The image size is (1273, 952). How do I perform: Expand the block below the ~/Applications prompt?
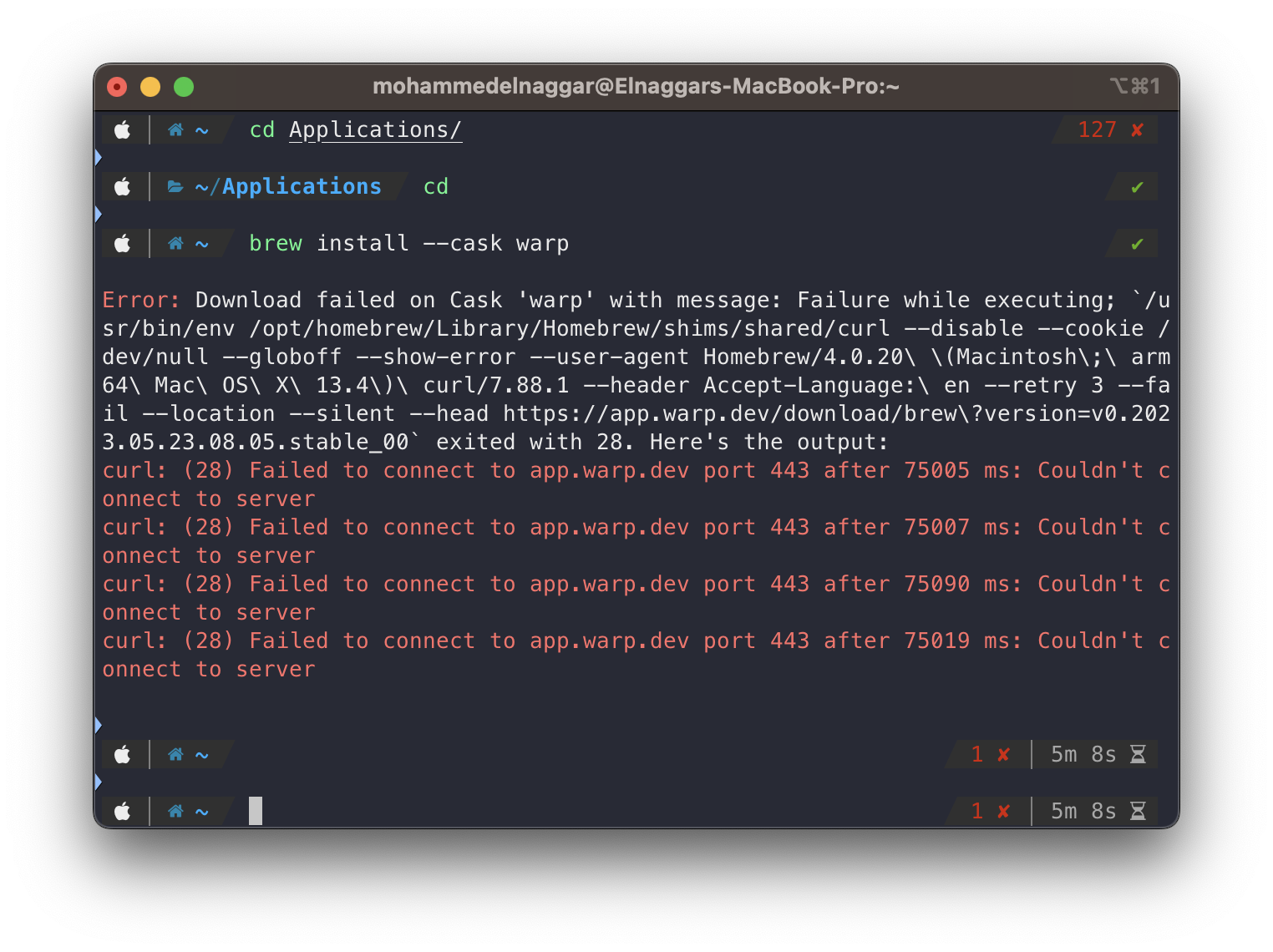point(98,214)
